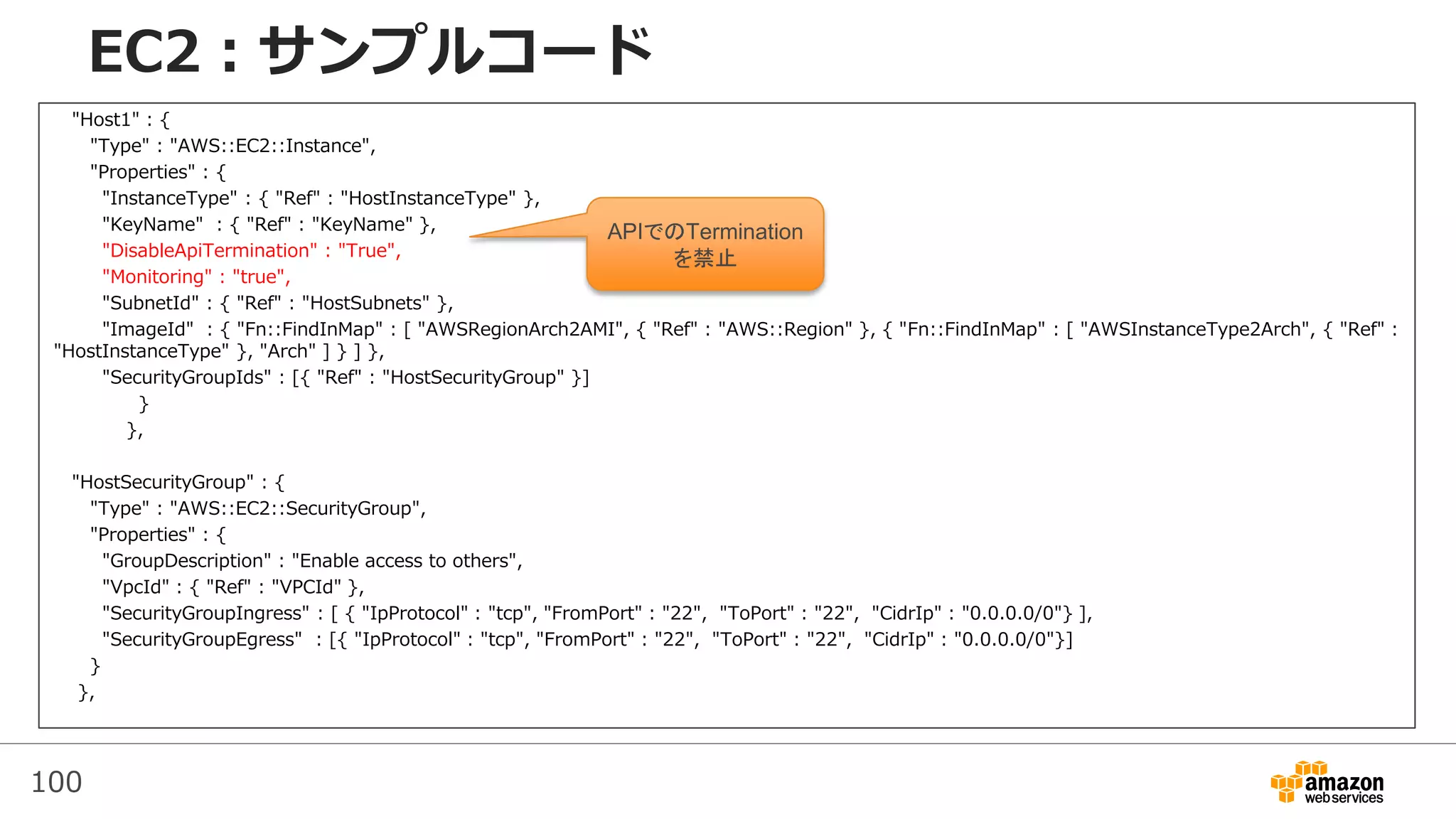Click the first '"Properties" : {' line under Host1
Image resolution: width=1456 pixels, height=819 pixels.
pos(158,172)
